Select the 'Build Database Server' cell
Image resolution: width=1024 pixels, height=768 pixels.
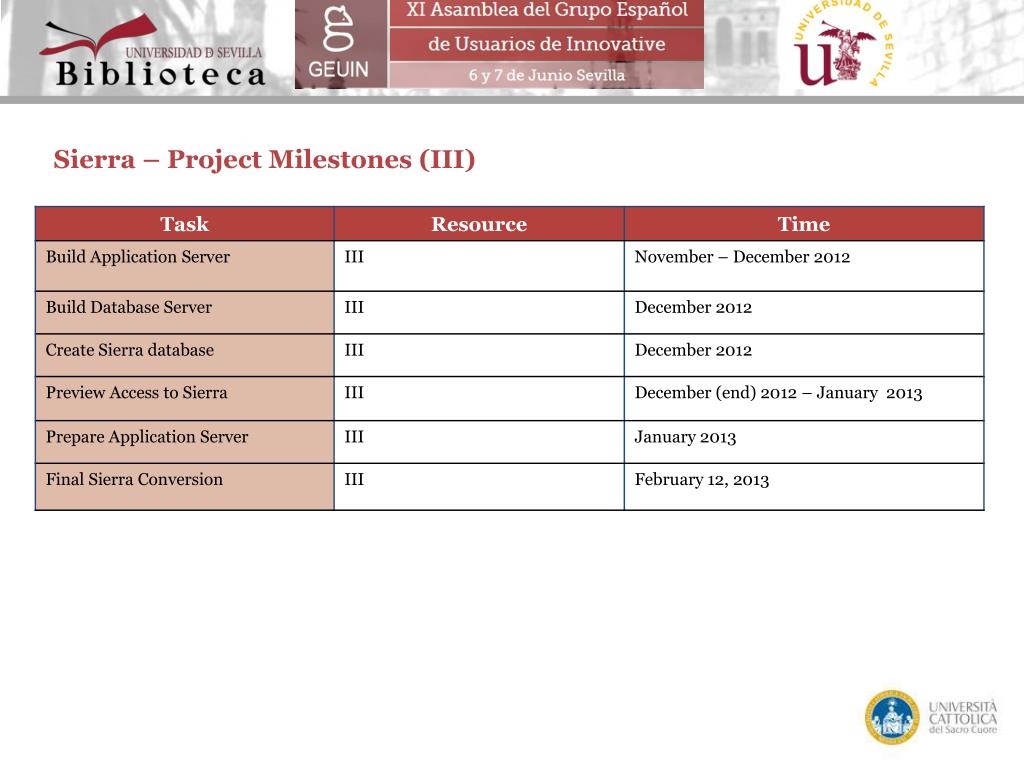185,313
